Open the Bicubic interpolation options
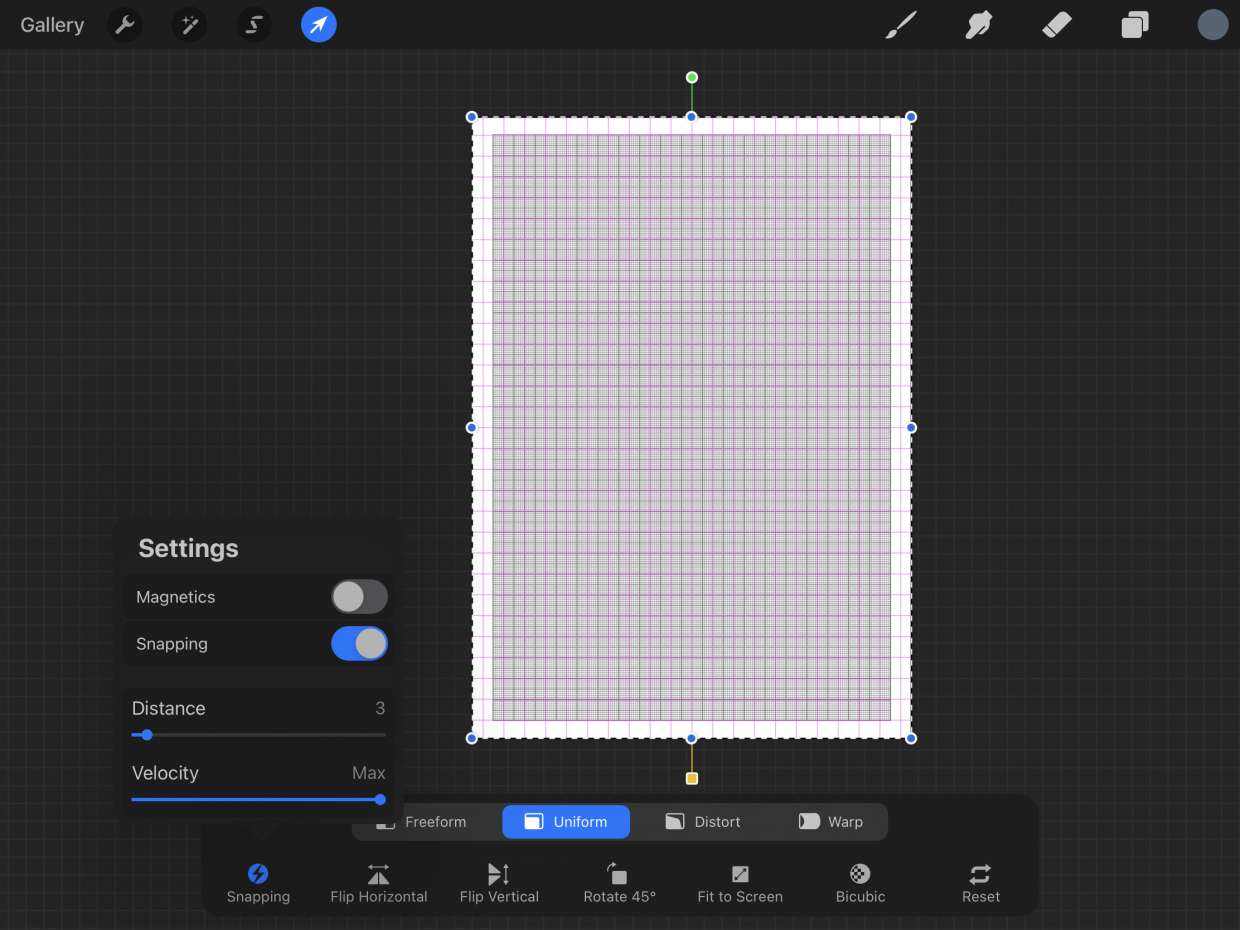This screenshot has height=930, width=1240. point(860,883)
